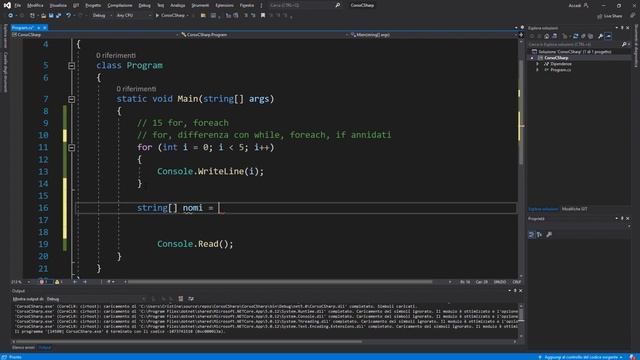Open the Any CPU platform dropdown
640x360 pixels.
[133, 16]
